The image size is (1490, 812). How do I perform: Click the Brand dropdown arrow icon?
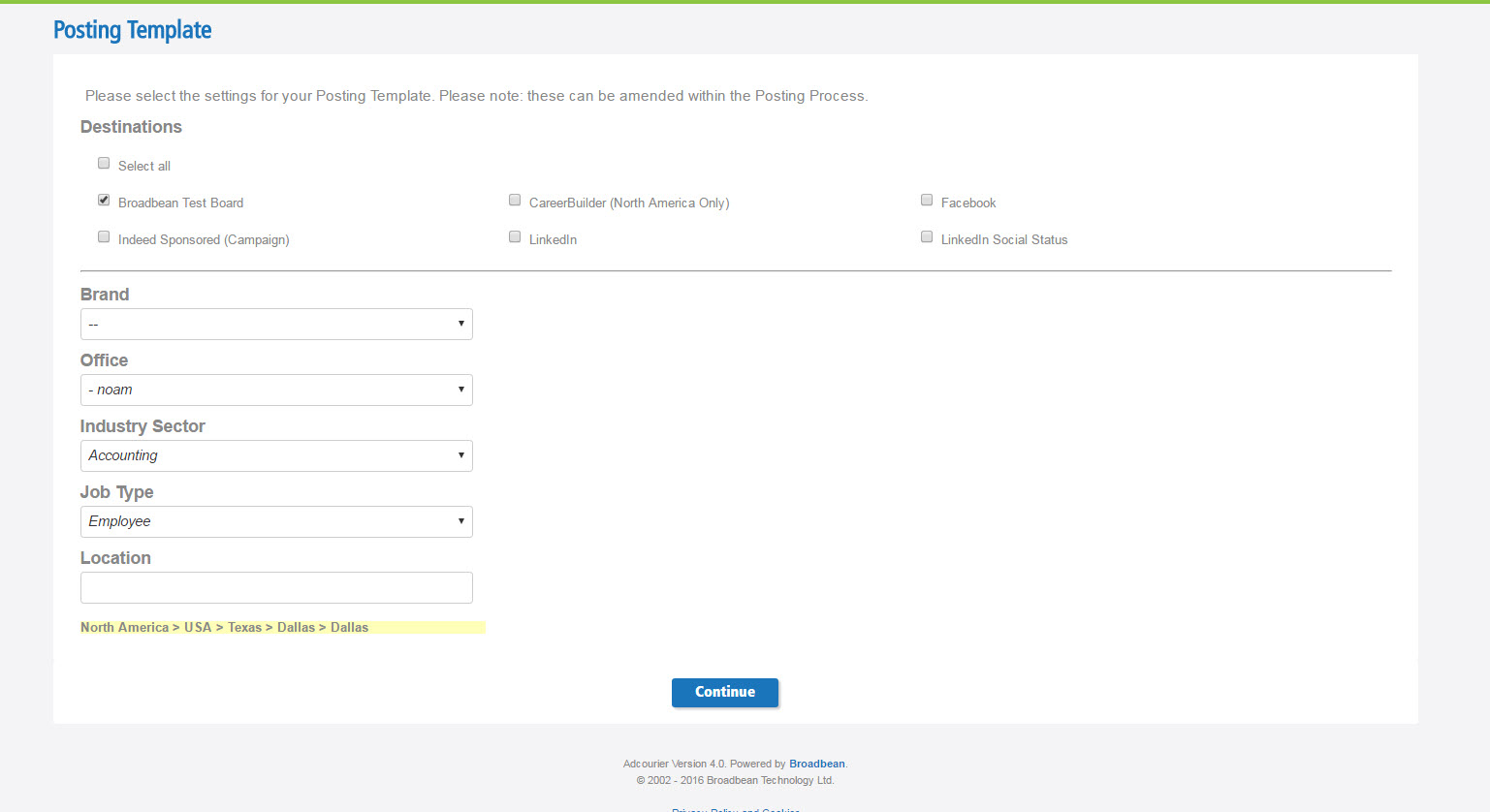click(x=461, y=324)
